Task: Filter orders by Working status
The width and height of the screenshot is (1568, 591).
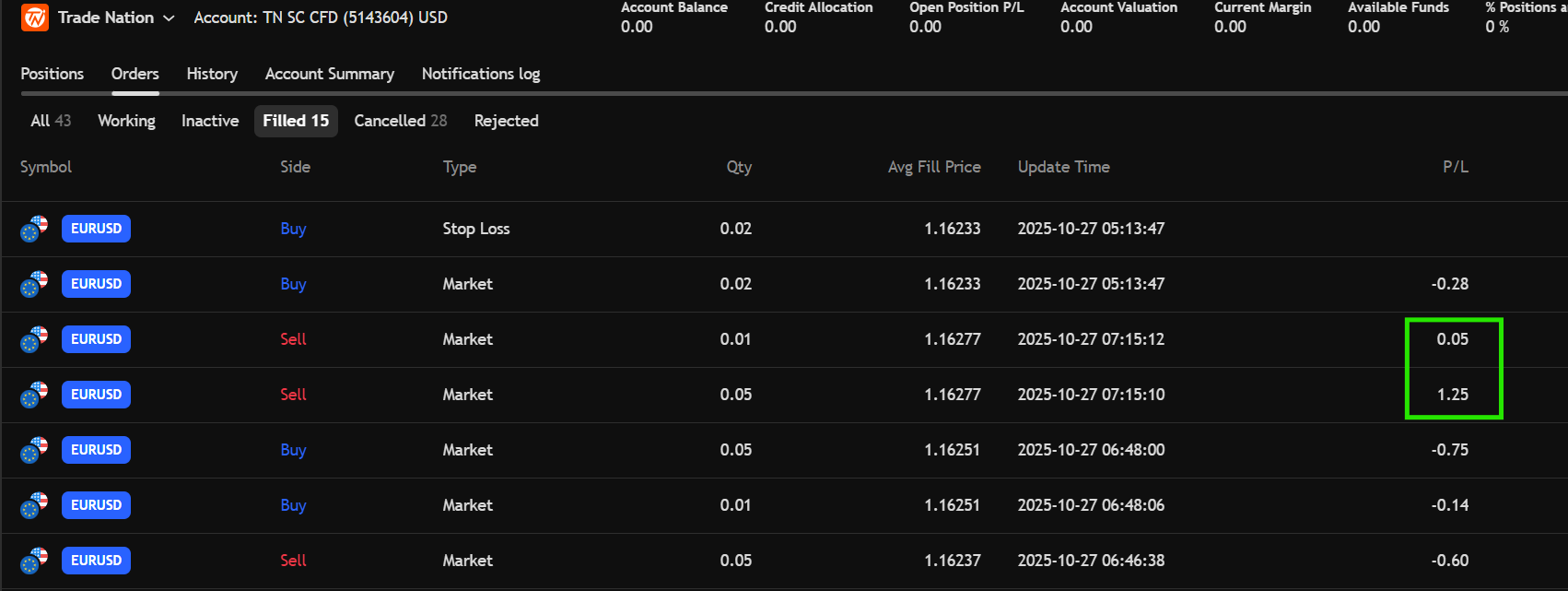Action: click(126, 121)
